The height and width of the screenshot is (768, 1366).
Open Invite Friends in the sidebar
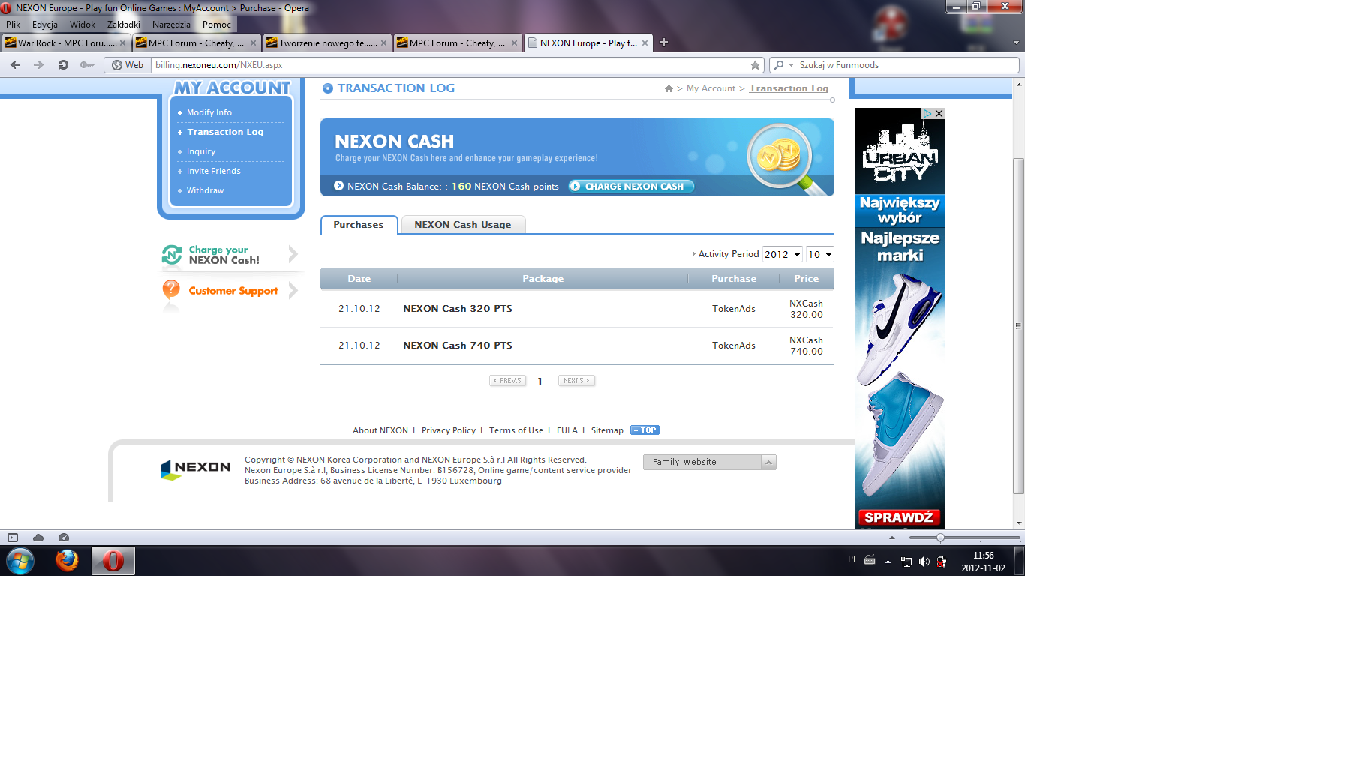(213, 171)
